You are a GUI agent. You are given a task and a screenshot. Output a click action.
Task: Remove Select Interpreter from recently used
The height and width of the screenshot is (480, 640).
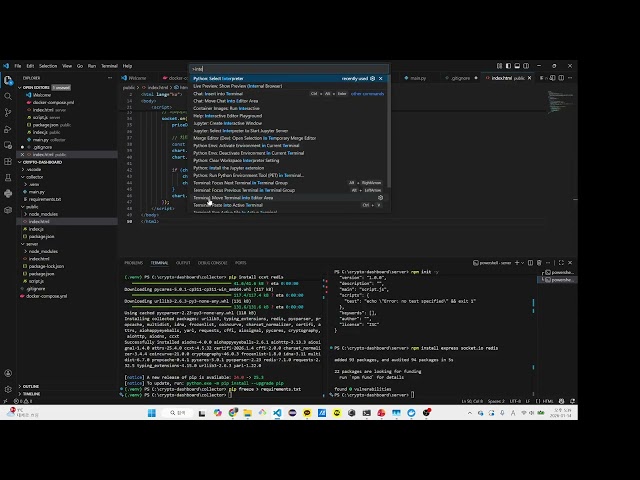(380, 78)
